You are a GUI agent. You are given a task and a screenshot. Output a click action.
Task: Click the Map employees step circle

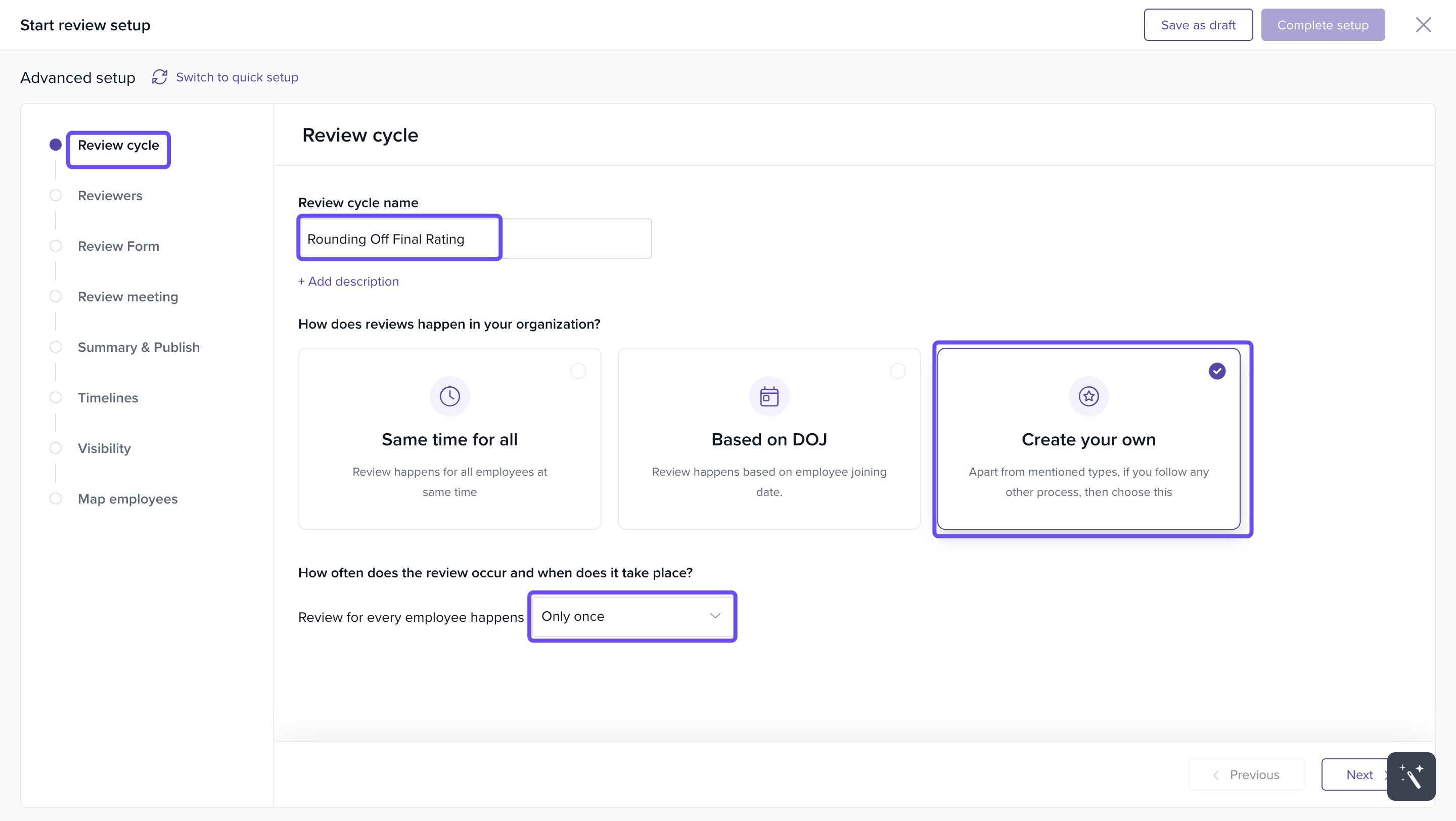[x=56, y=499]
